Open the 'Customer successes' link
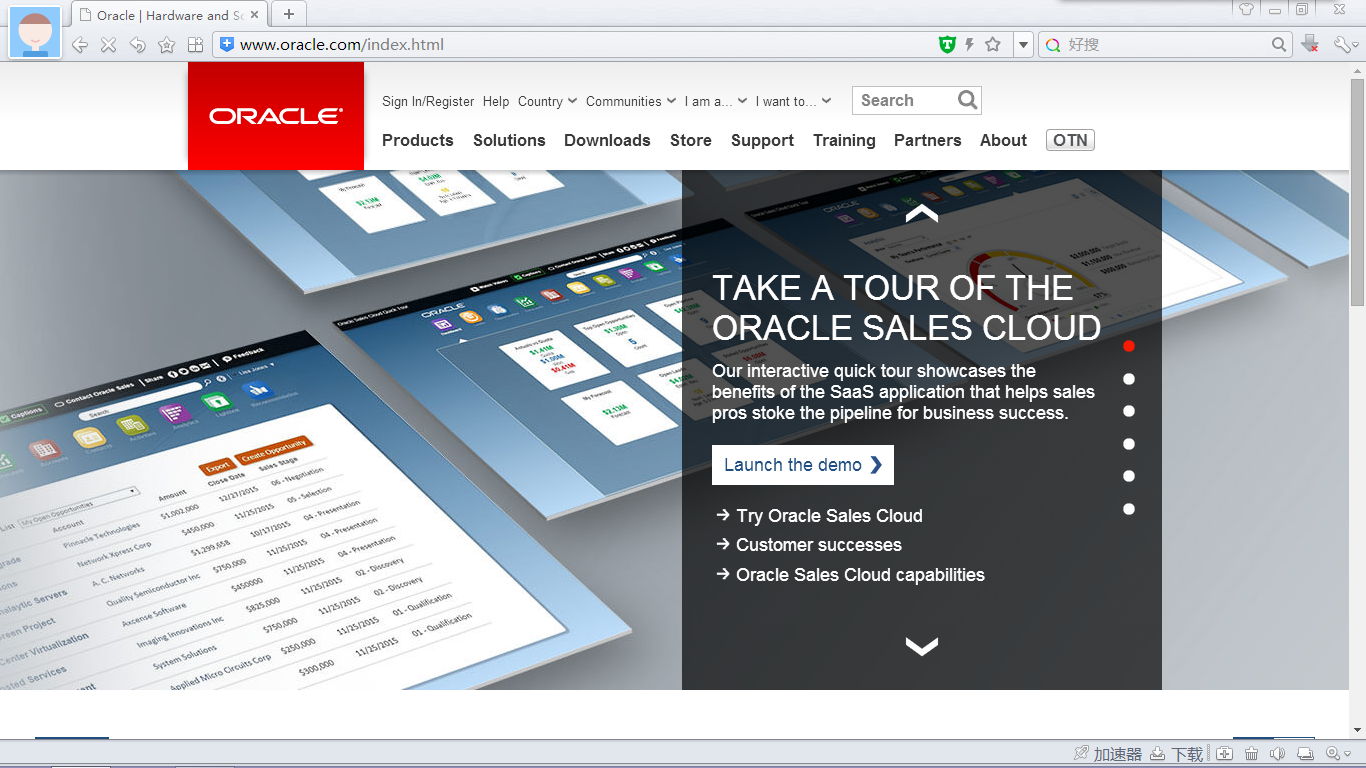 tap(819, 545)
